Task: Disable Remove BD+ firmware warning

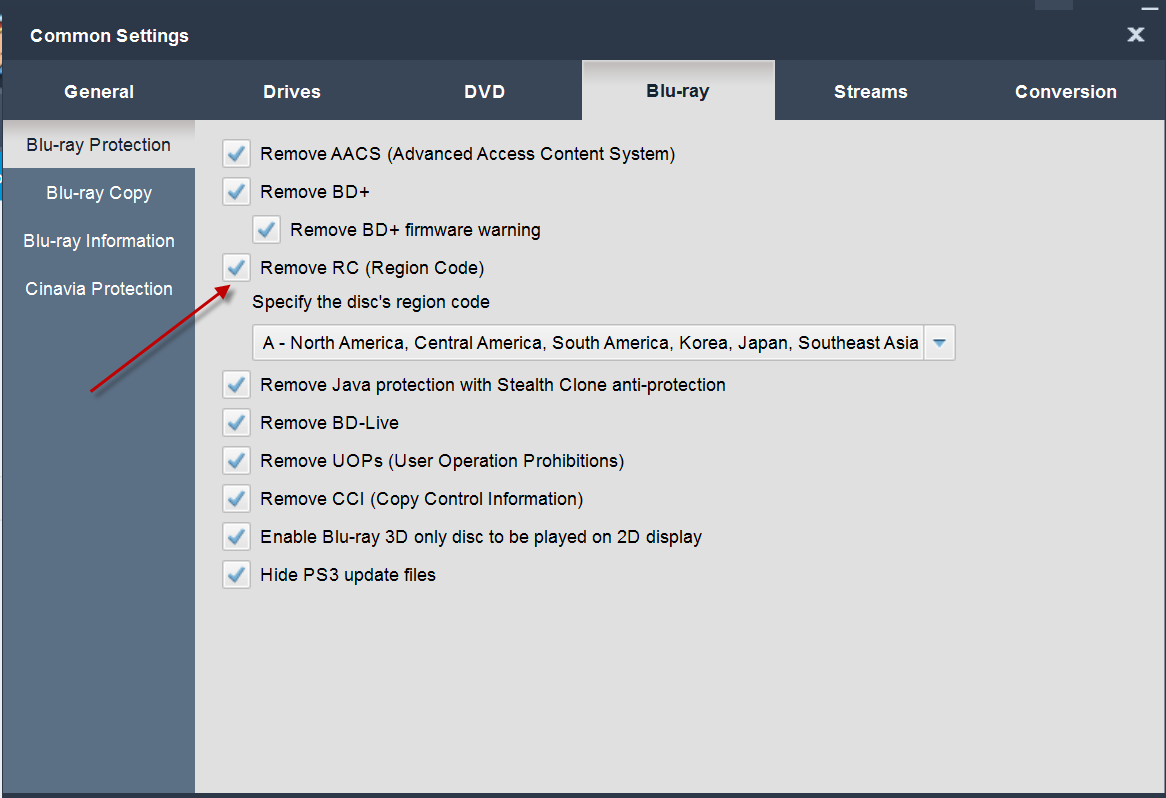Action: 267,230
